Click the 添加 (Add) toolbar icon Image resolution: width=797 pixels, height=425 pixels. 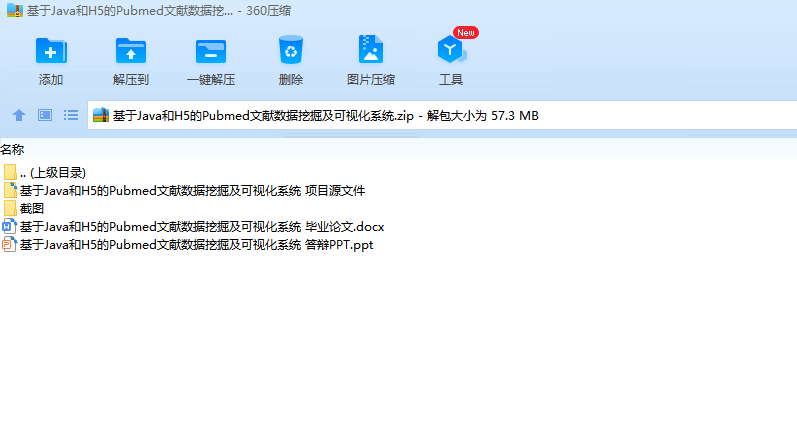tap(51, 51)
